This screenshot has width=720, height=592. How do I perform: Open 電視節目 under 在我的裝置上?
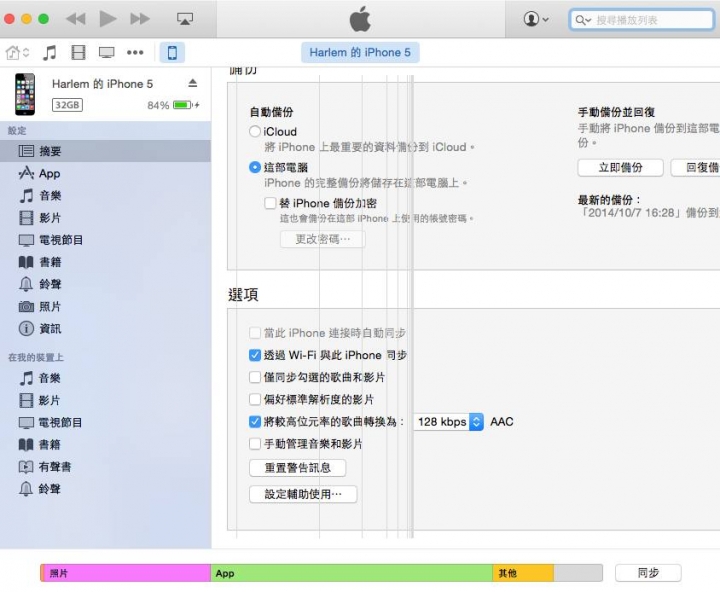(106, 423)
